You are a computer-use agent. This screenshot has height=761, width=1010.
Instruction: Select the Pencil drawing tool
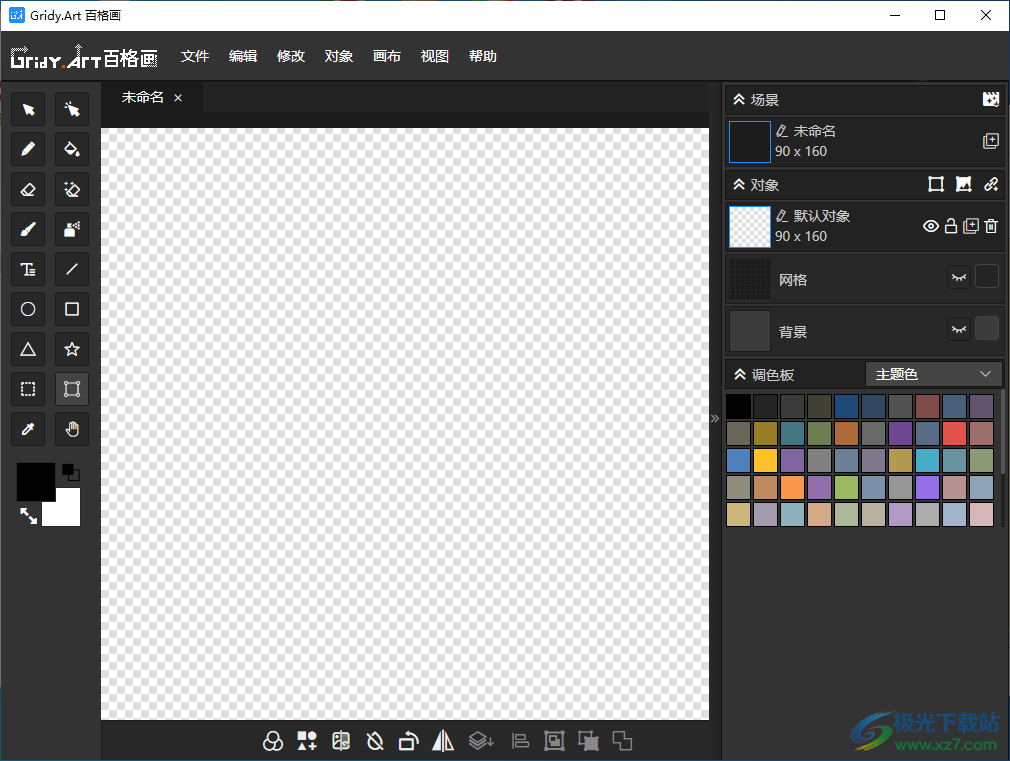28,149
